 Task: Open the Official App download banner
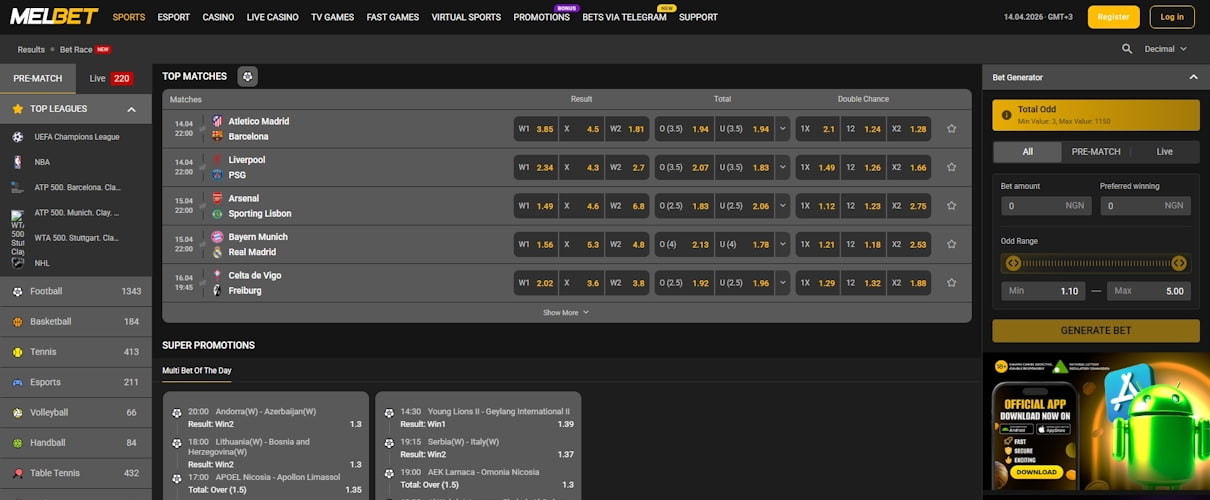point(1096,423)
